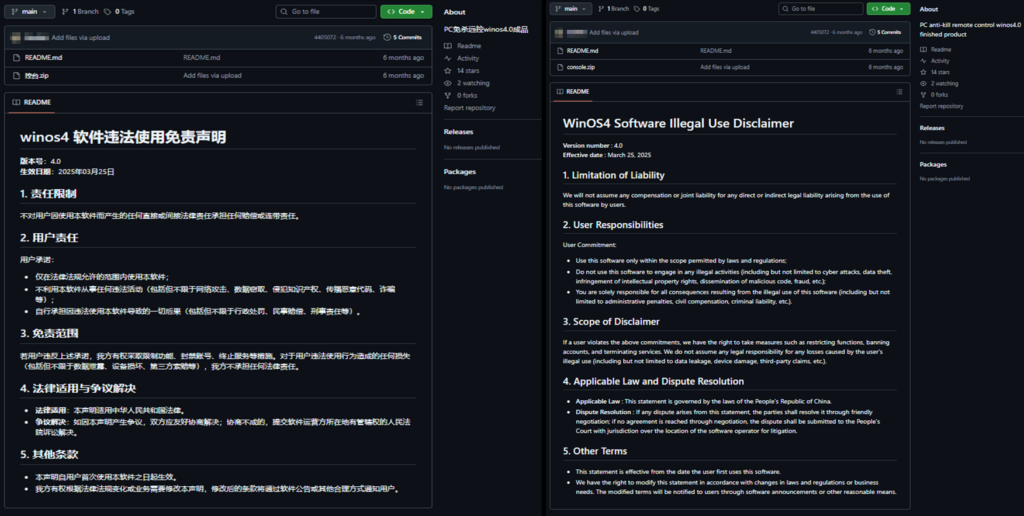
Task: Click the '2. User Responsibilities' heading
Action: 613,225
